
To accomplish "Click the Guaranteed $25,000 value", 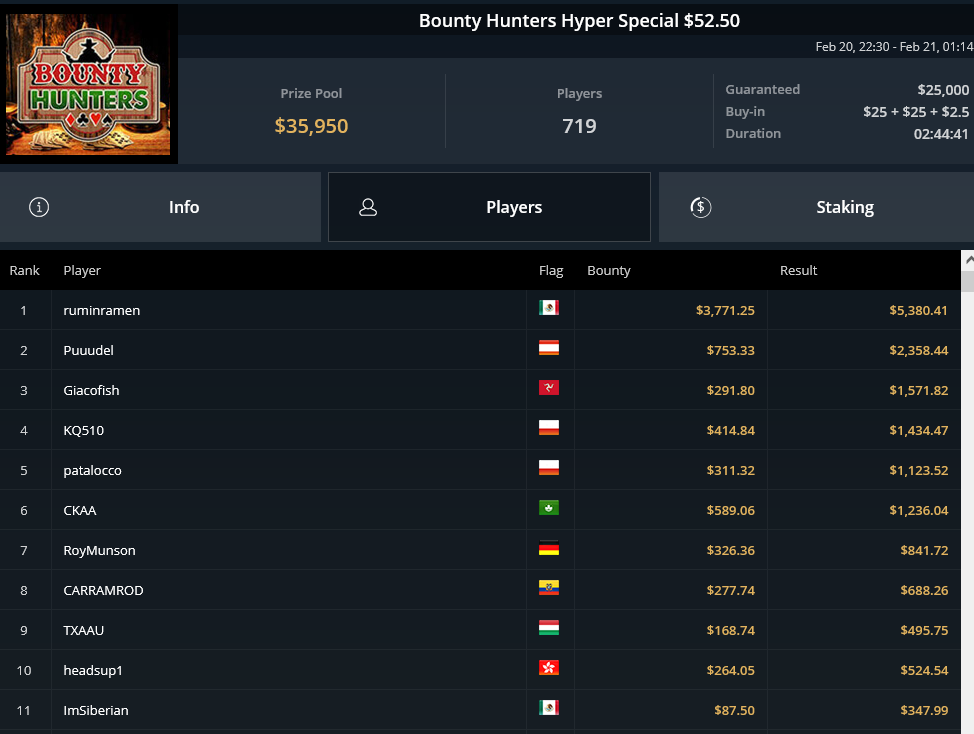I will 943,90.
